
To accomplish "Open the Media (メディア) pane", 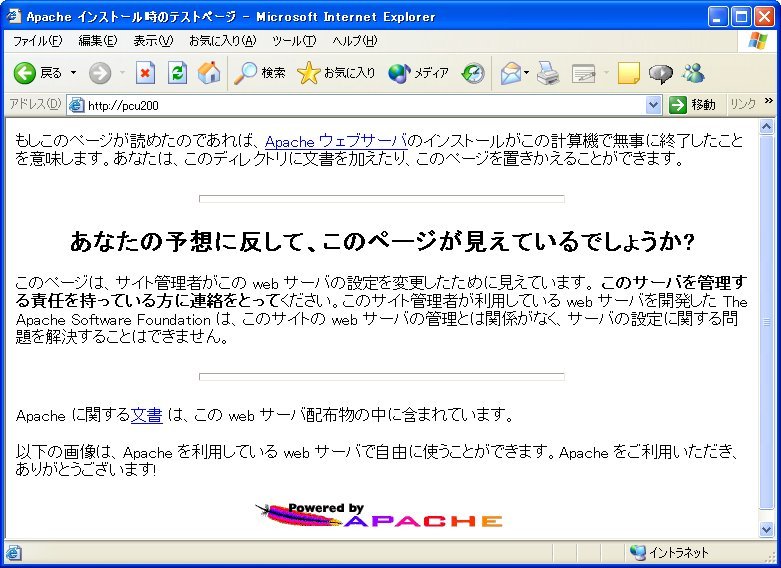I will (x=418, y=74).
